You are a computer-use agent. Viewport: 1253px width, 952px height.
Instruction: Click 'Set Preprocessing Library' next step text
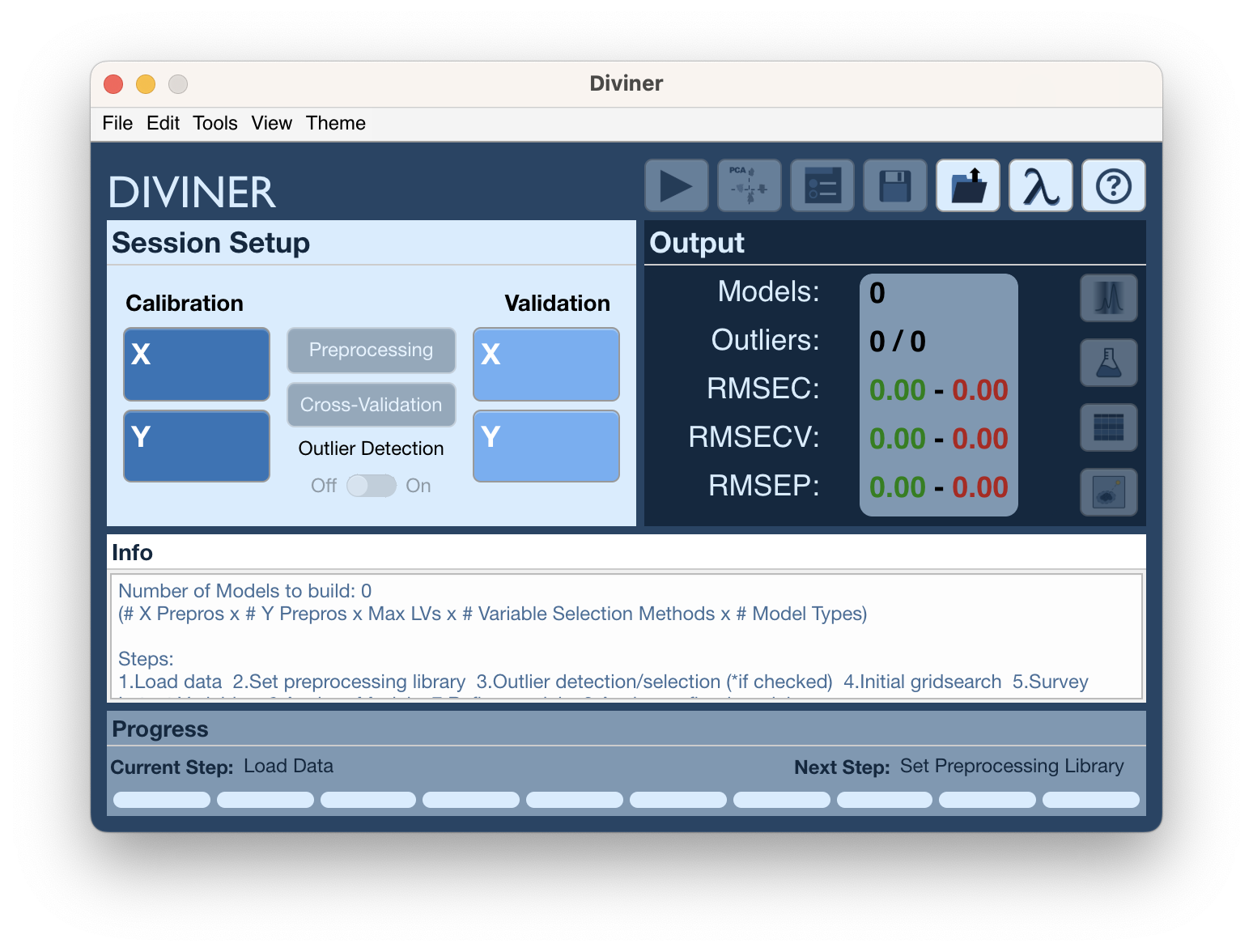(1012, 766)
